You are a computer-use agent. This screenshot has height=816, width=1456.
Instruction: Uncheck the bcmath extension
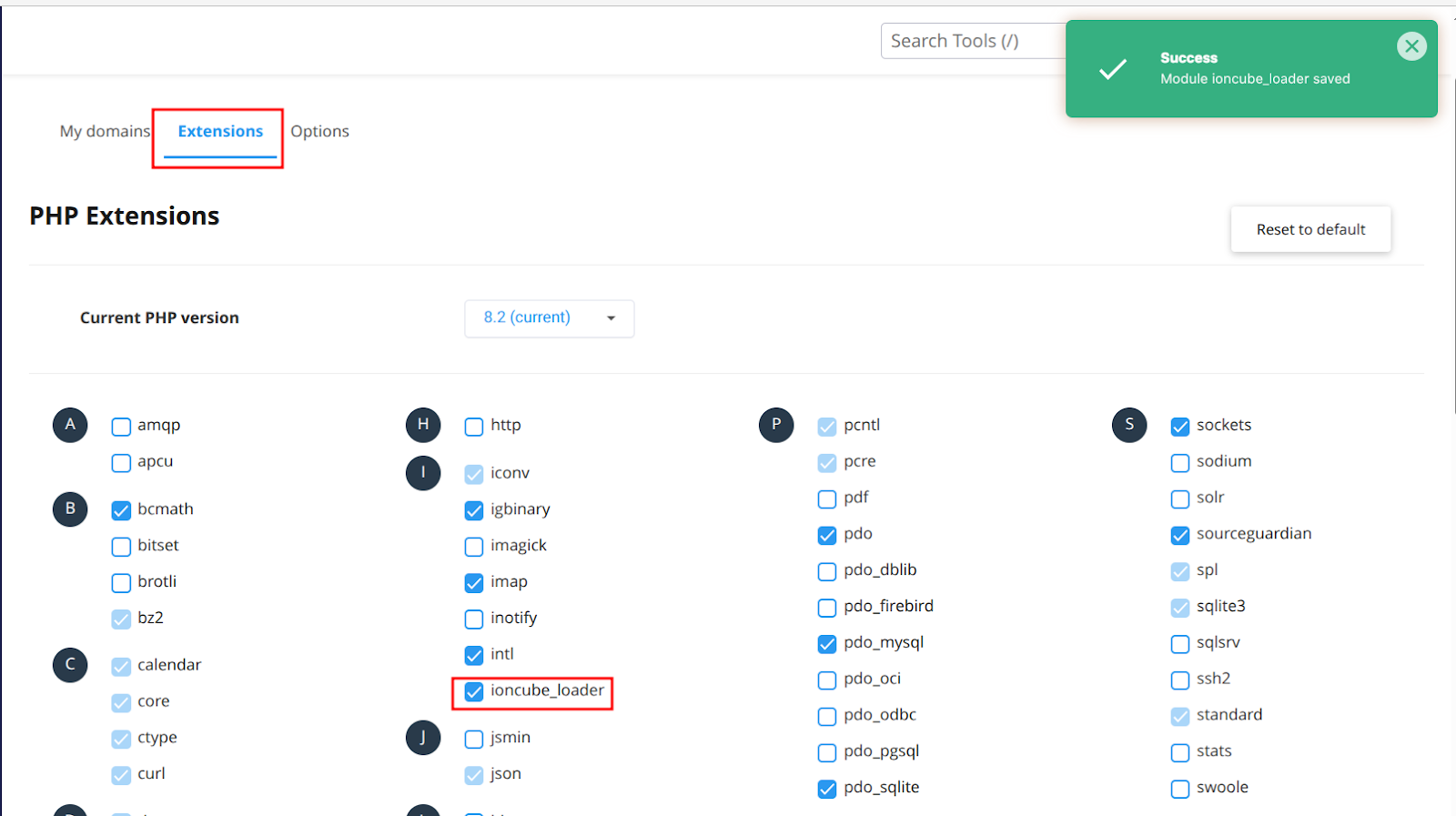pyautogui.click(x=121, y=510)
